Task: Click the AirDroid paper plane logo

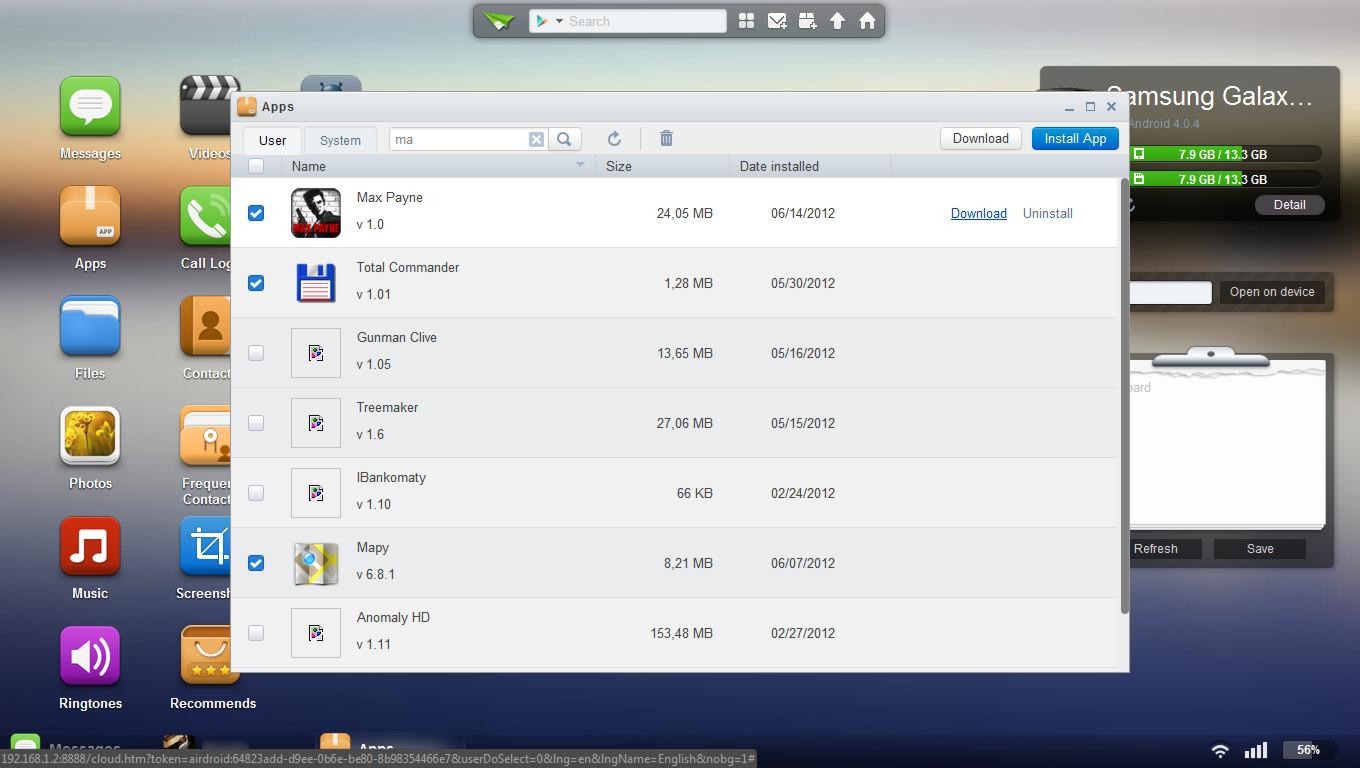Action: (x=499, y=21)
